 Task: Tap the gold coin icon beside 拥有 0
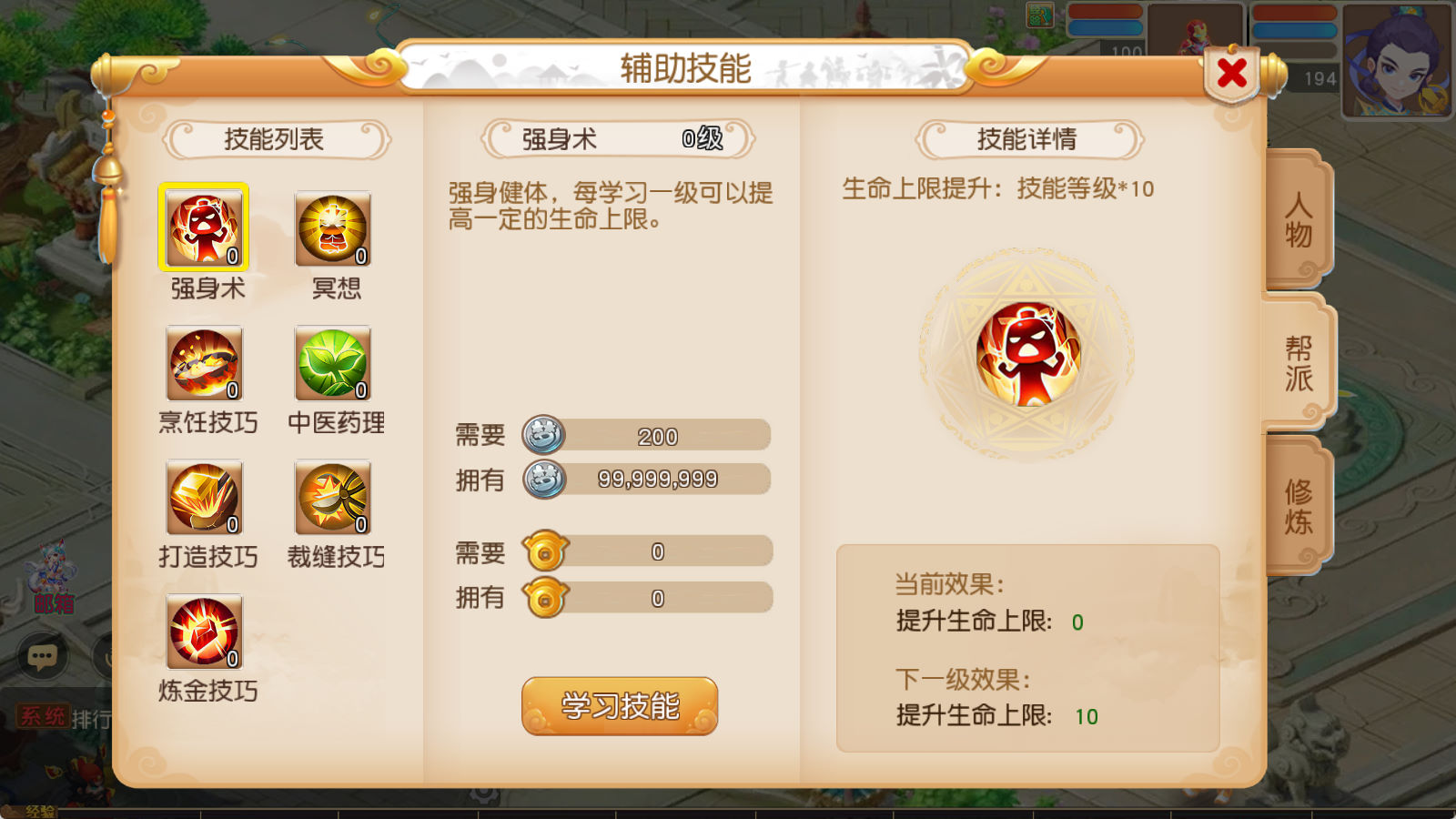tap(545, 598)
